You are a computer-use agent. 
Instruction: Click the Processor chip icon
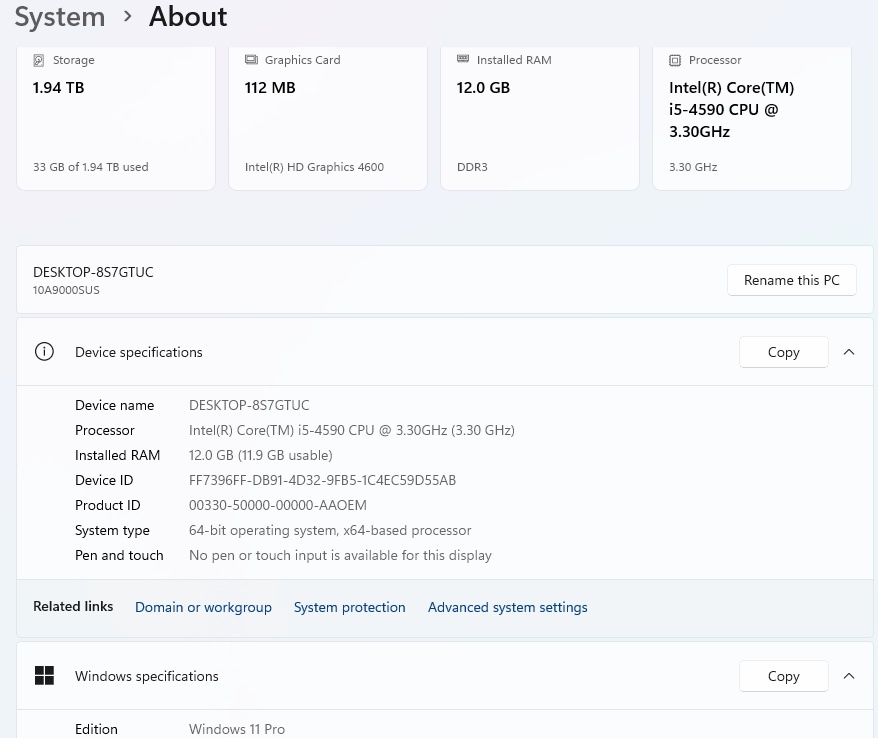tap(675, 60)
